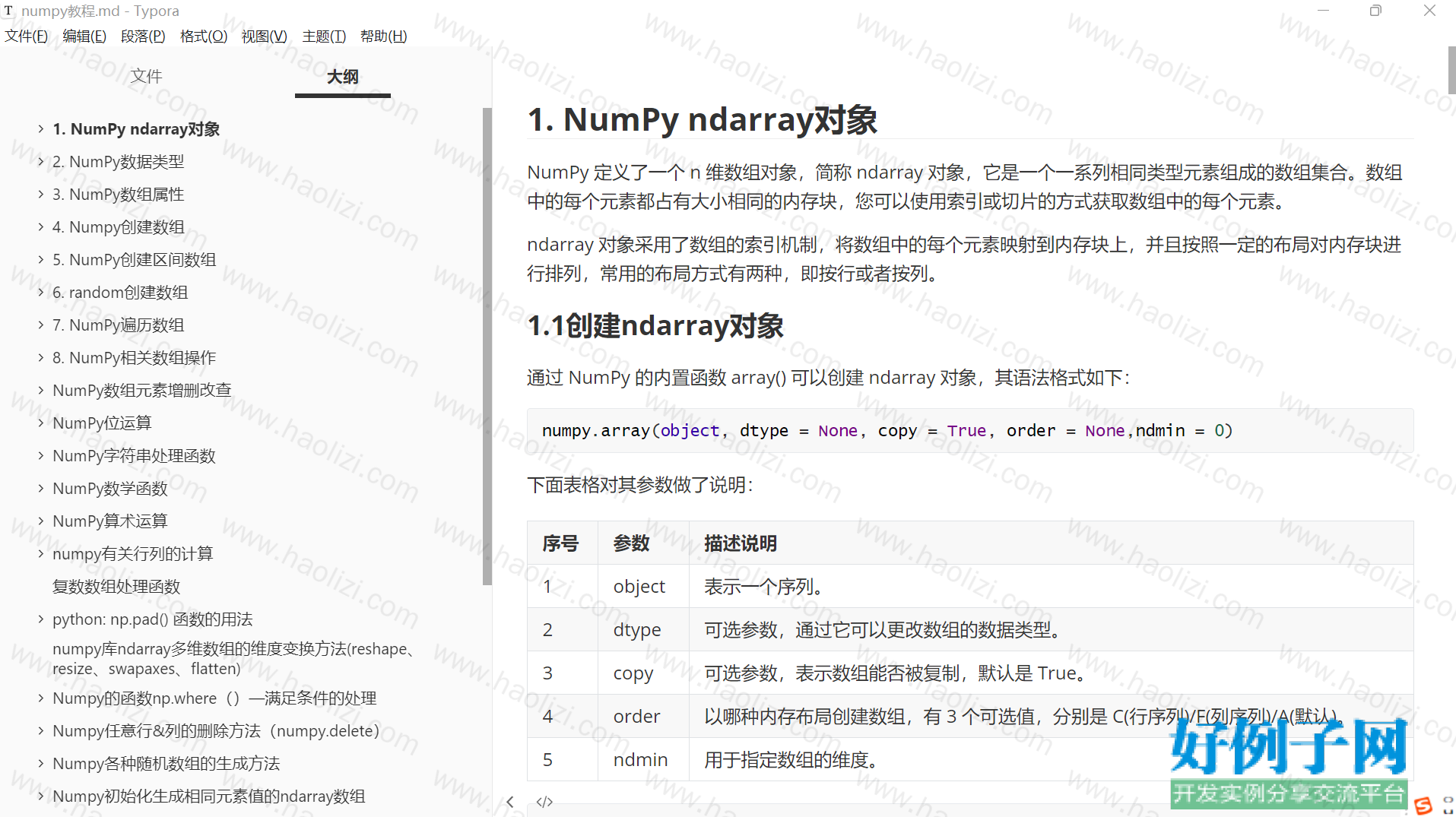
Task: Switch to the 大纲 sidebar tab
Action: point(343,76)
